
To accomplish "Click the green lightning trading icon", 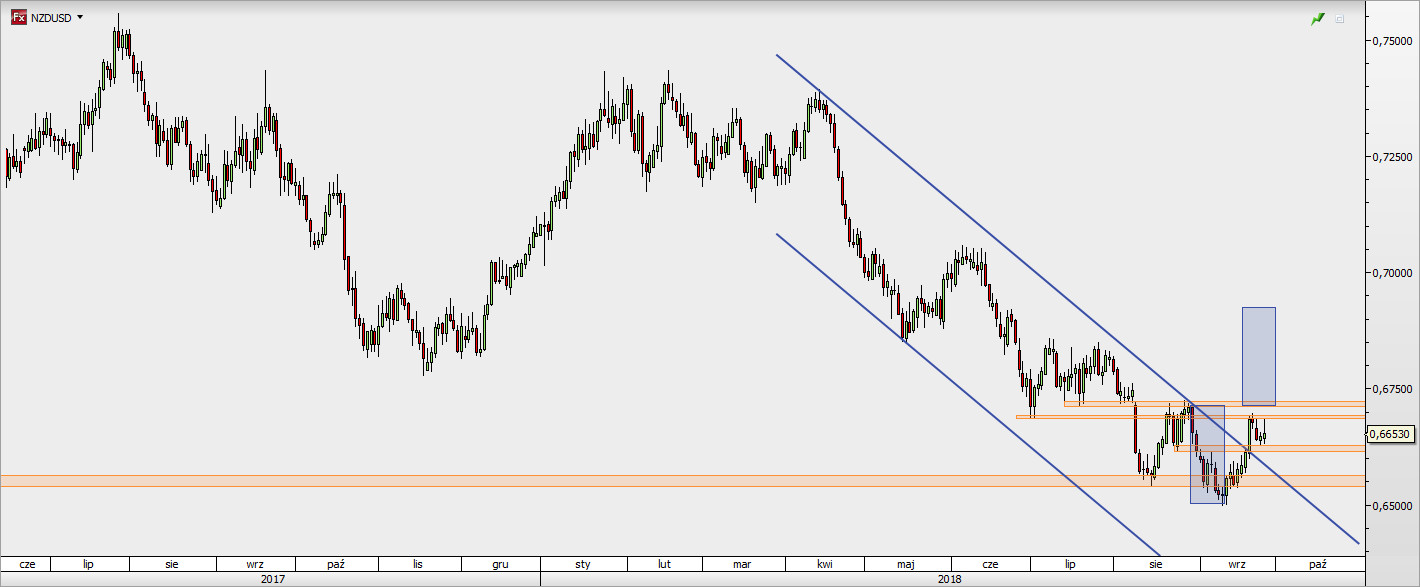I will point(1318,18).
